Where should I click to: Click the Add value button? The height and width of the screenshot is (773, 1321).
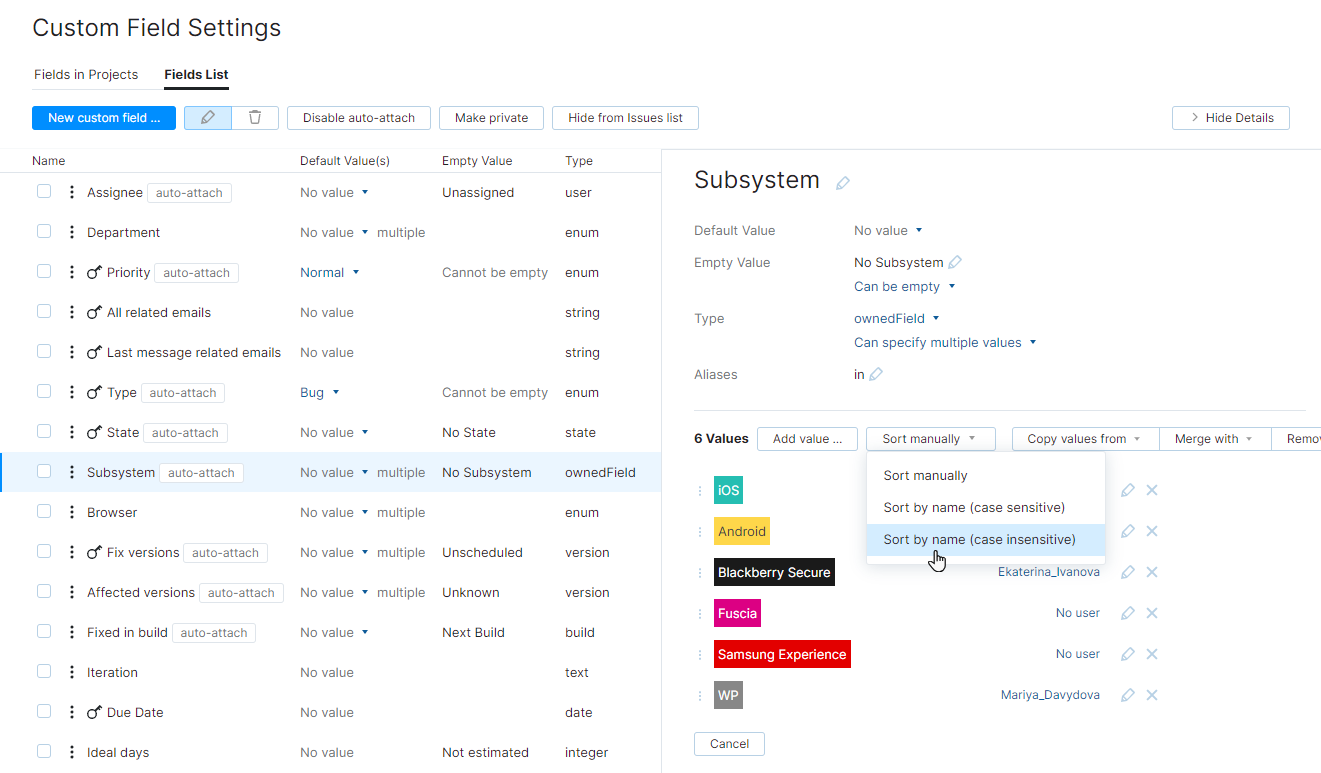tap(807, 438)
